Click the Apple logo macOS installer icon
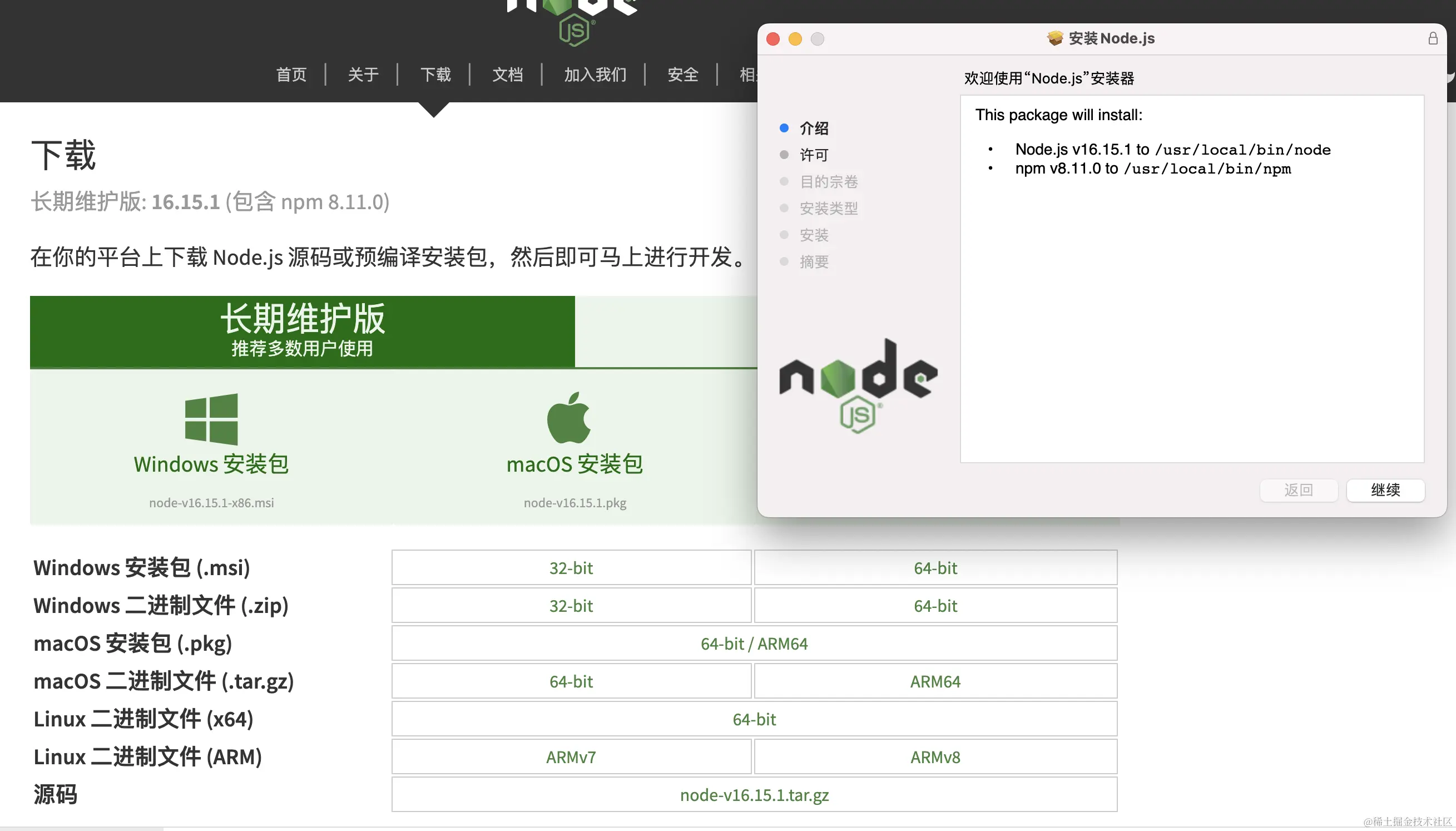 tap(569, 418)
